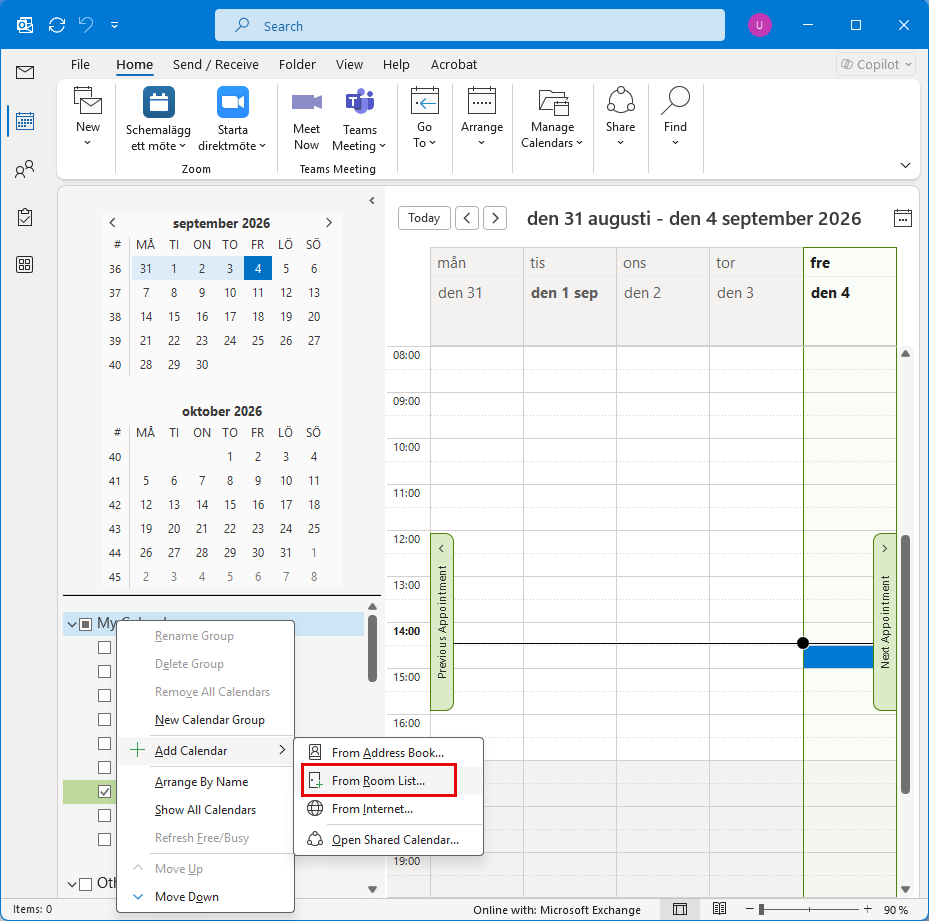Click the Today button
The image size is (929, 921).
pyautogui.click(x=424, y=218)
